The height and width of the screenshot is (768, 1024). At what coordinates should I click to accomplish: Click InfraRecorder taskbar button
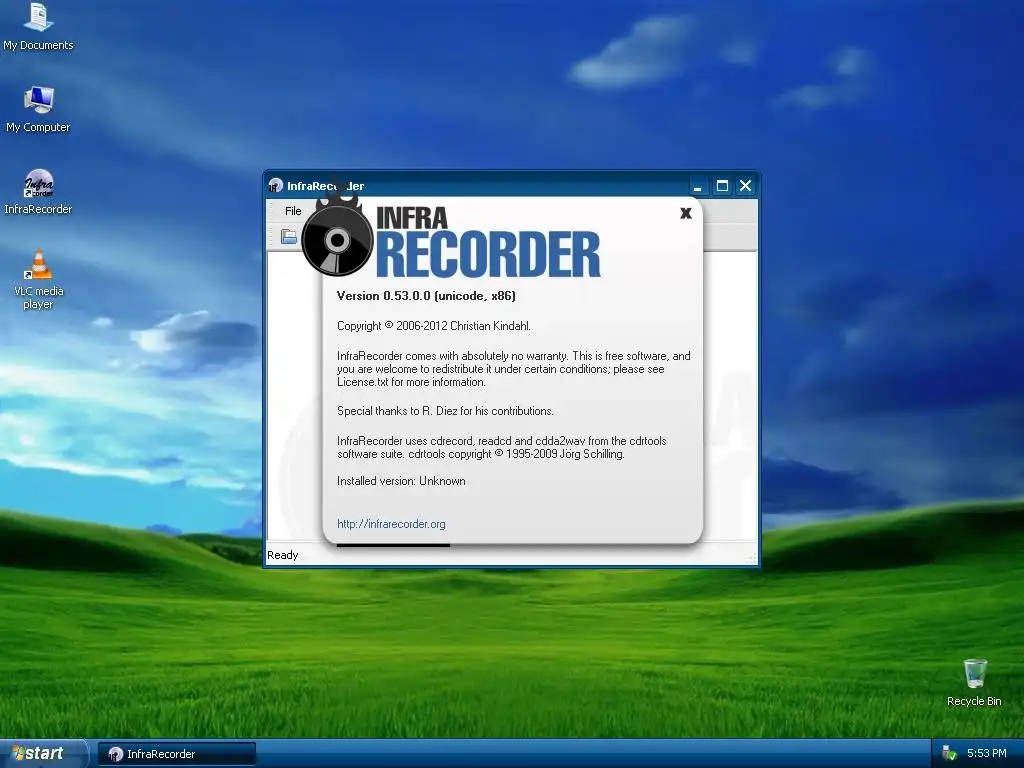pyautogui.click(x=176, y=754)
